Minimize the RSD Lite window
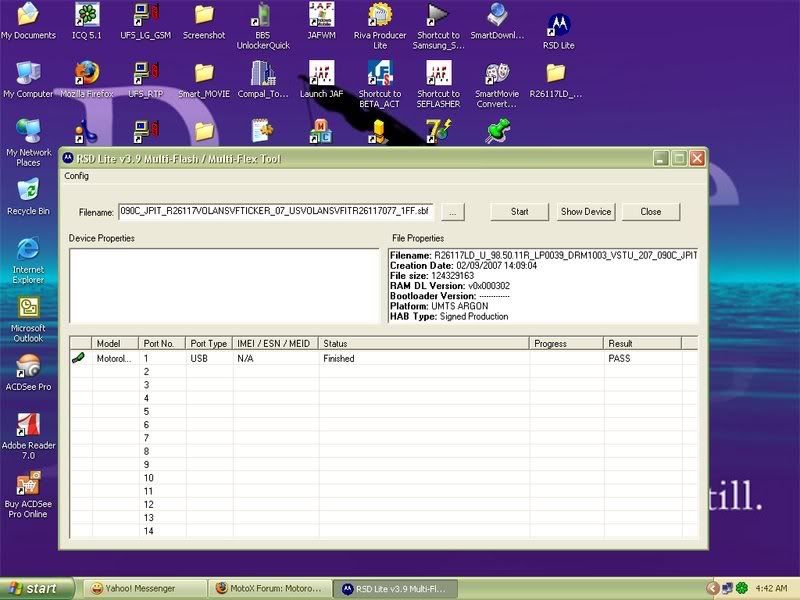800x600 pixels. [661, 159]
